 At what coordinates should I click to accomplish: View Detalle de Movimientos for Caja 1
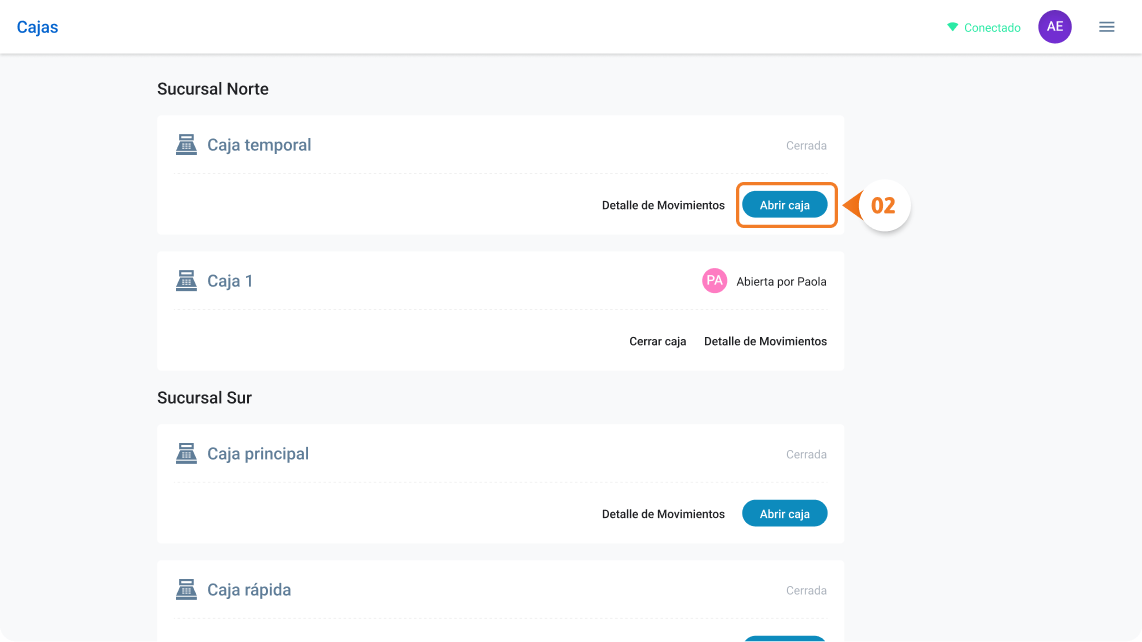click(x=765, y=341)
